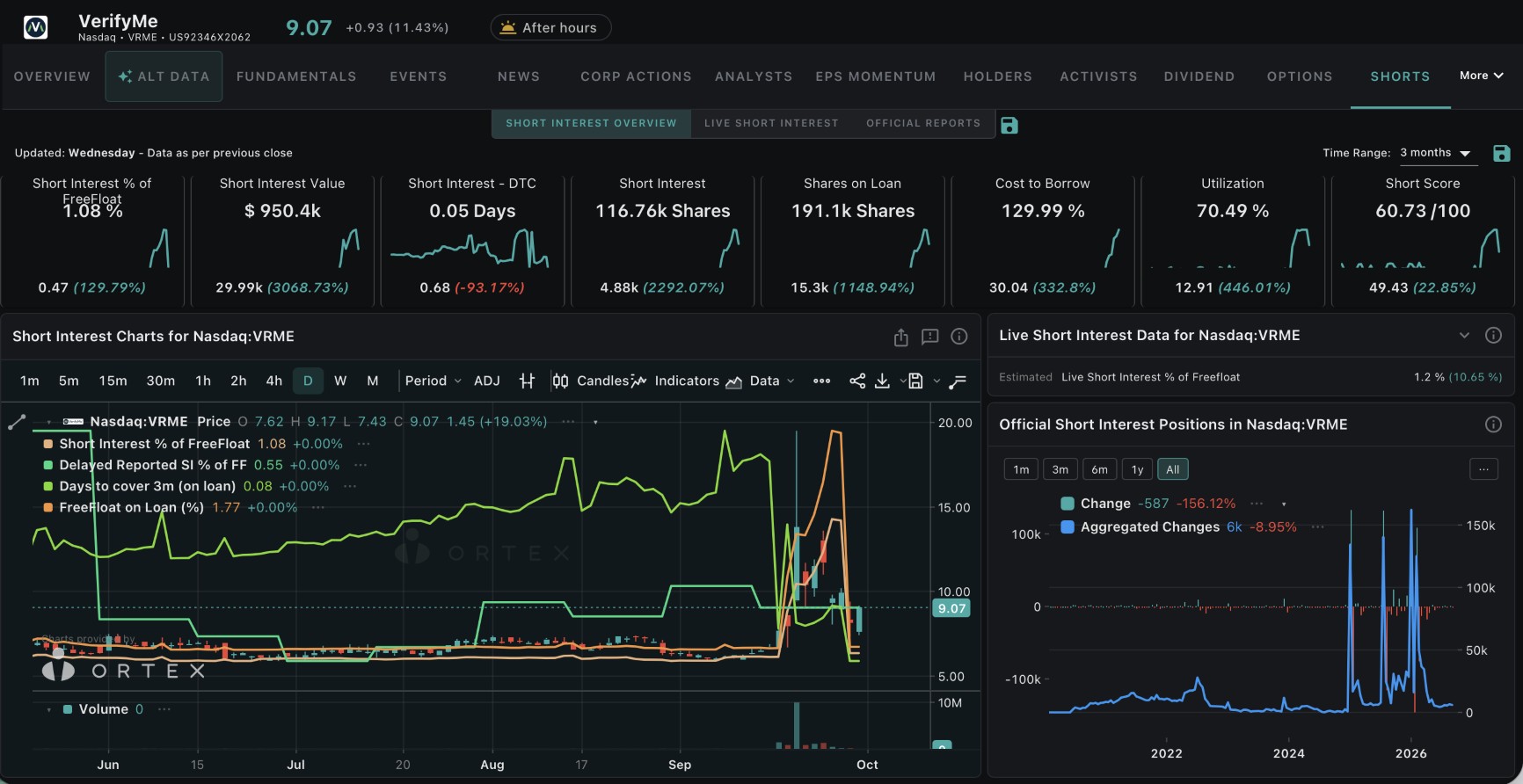Open options dots for FreeFloat on Loan series
Viewport: 1523px width, 784px height.
point(318,507)
